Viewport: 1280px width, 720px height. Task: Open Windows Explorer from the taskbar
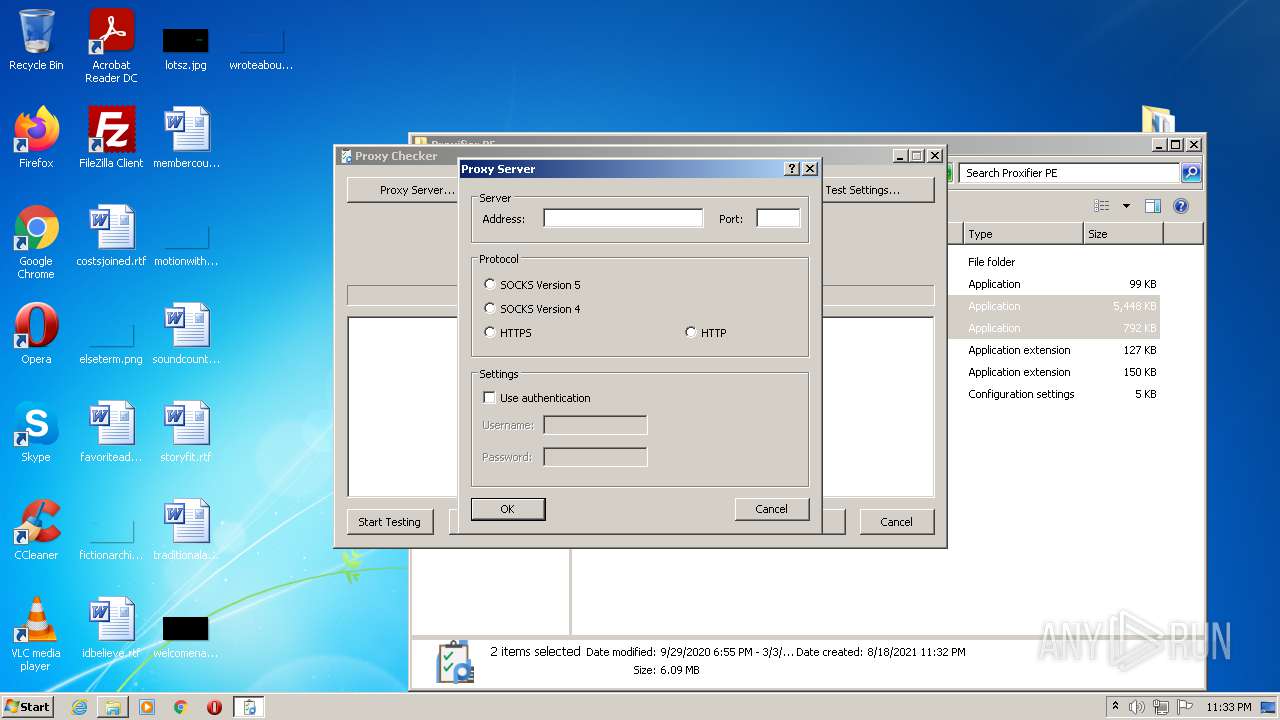[113, 707]
